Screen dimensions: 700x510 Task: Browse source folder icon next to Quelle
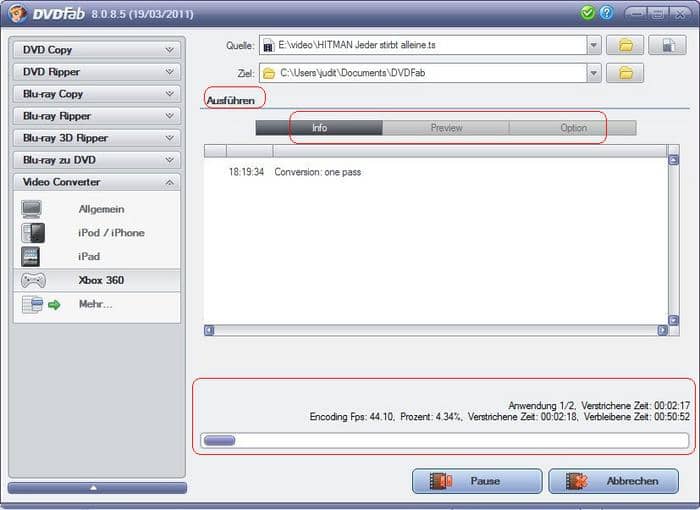point(625,45)
